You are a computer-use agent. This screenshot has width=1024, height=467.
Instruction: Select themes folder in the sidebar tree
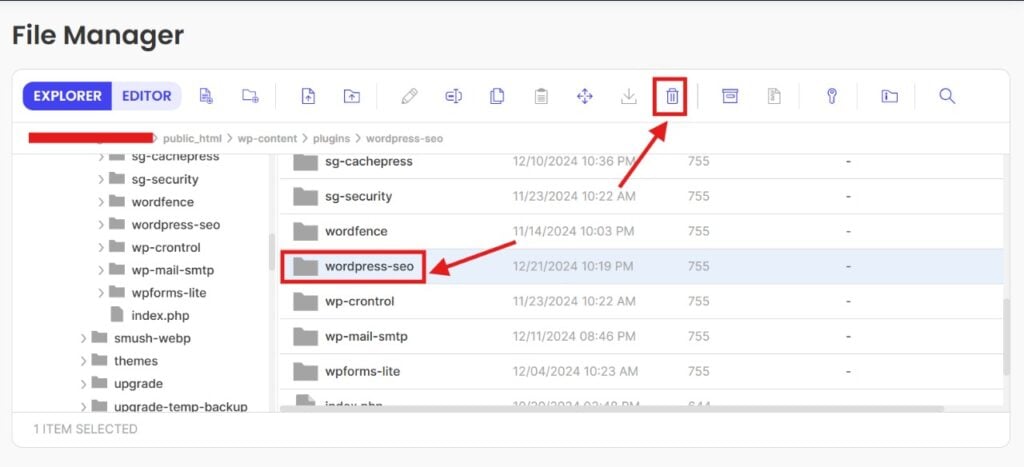(x=136, y=361)
